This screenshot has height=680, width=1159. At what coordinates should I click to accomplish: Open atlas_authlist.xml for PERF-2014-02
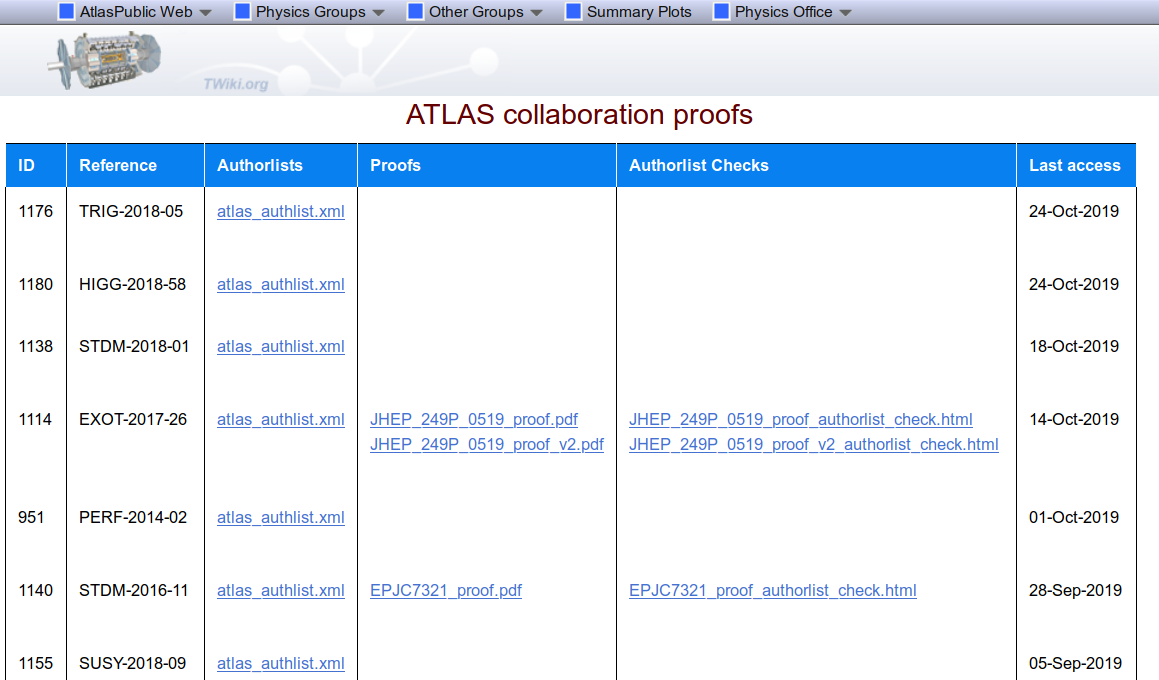(281, 518)
